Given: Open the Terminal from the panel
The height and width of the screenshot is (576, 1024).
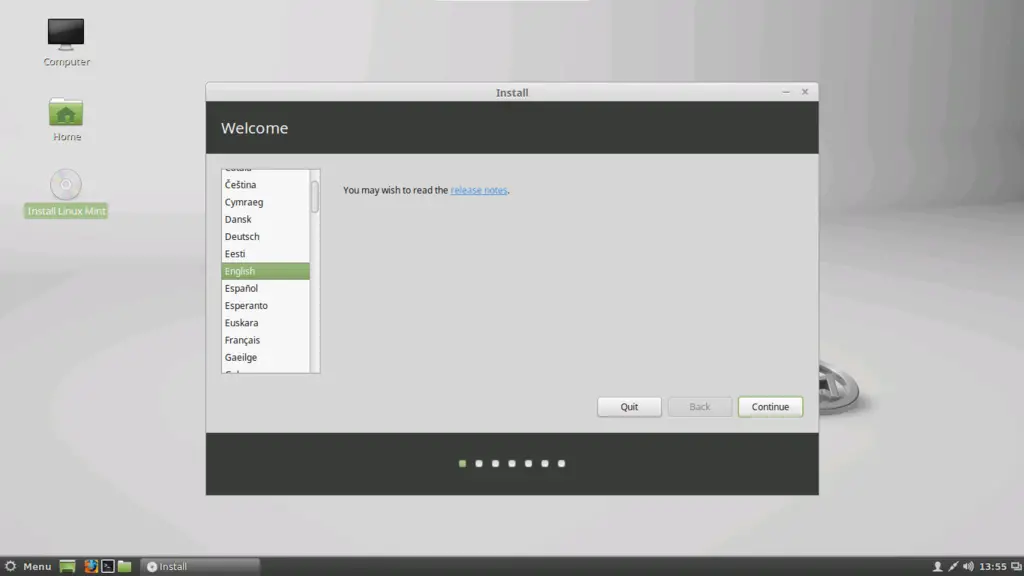Looking at the screenshot, I should (108, 566).
